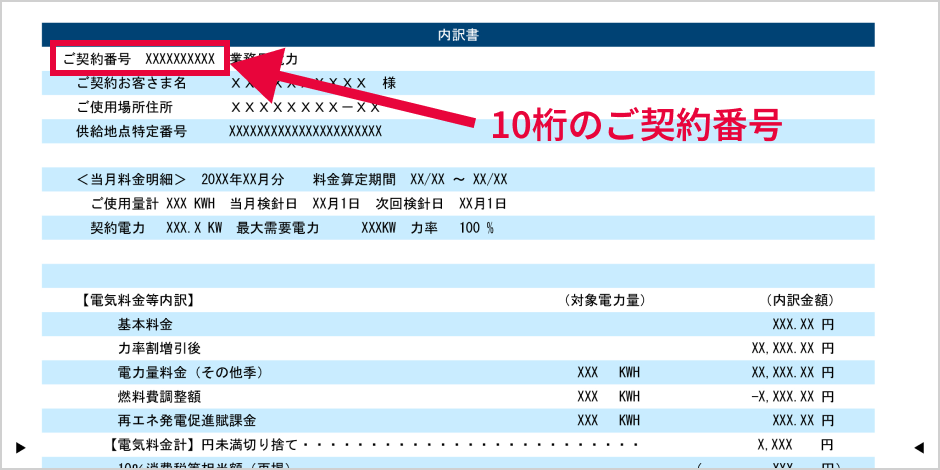Image resolution: width=940 pixels, height=470 pixels.
Task: Click the 料金算定期間 date range
Action: coord(458,180)
